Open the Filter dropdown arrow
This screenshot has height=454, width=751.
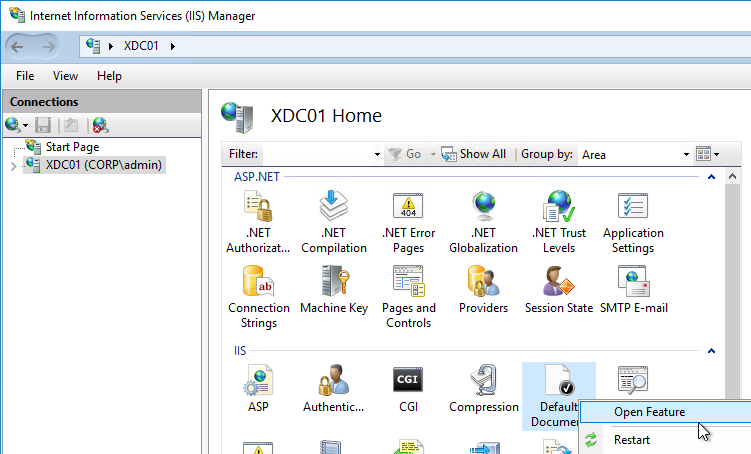pyautogui.click(x=377, y=154)
